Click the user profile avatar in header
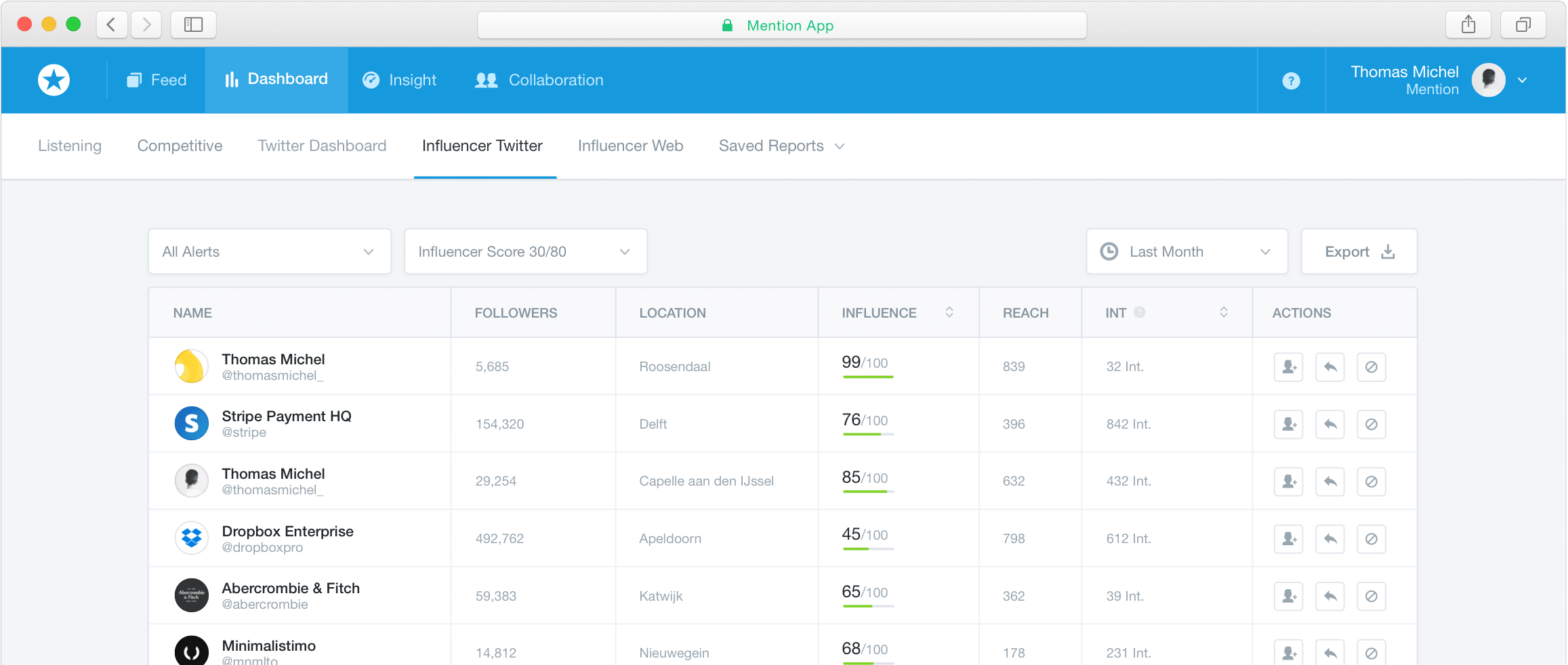1568x665 pixels. [x=1489, y=80]
